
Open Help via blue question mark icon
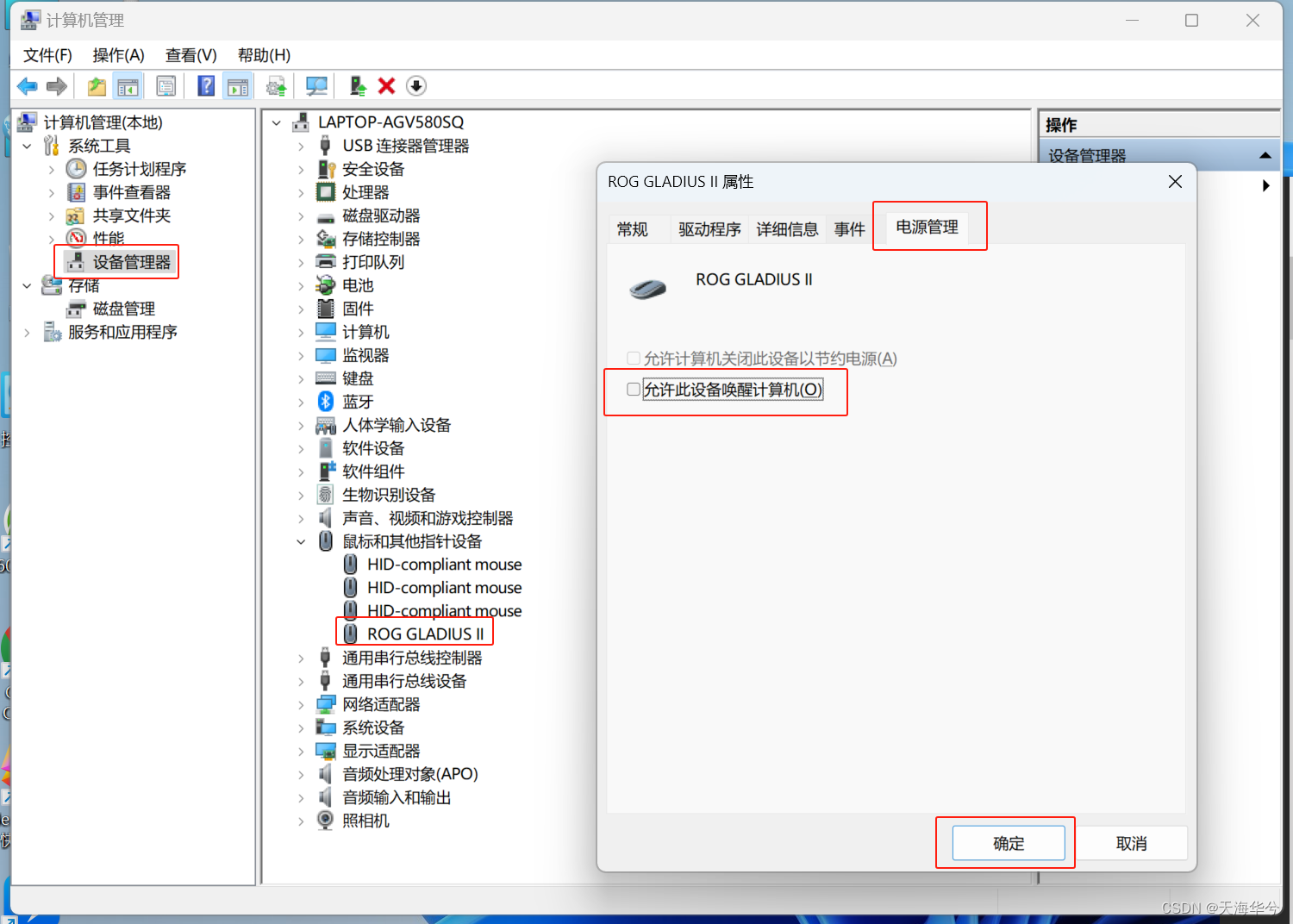click(x=207, y=86)
